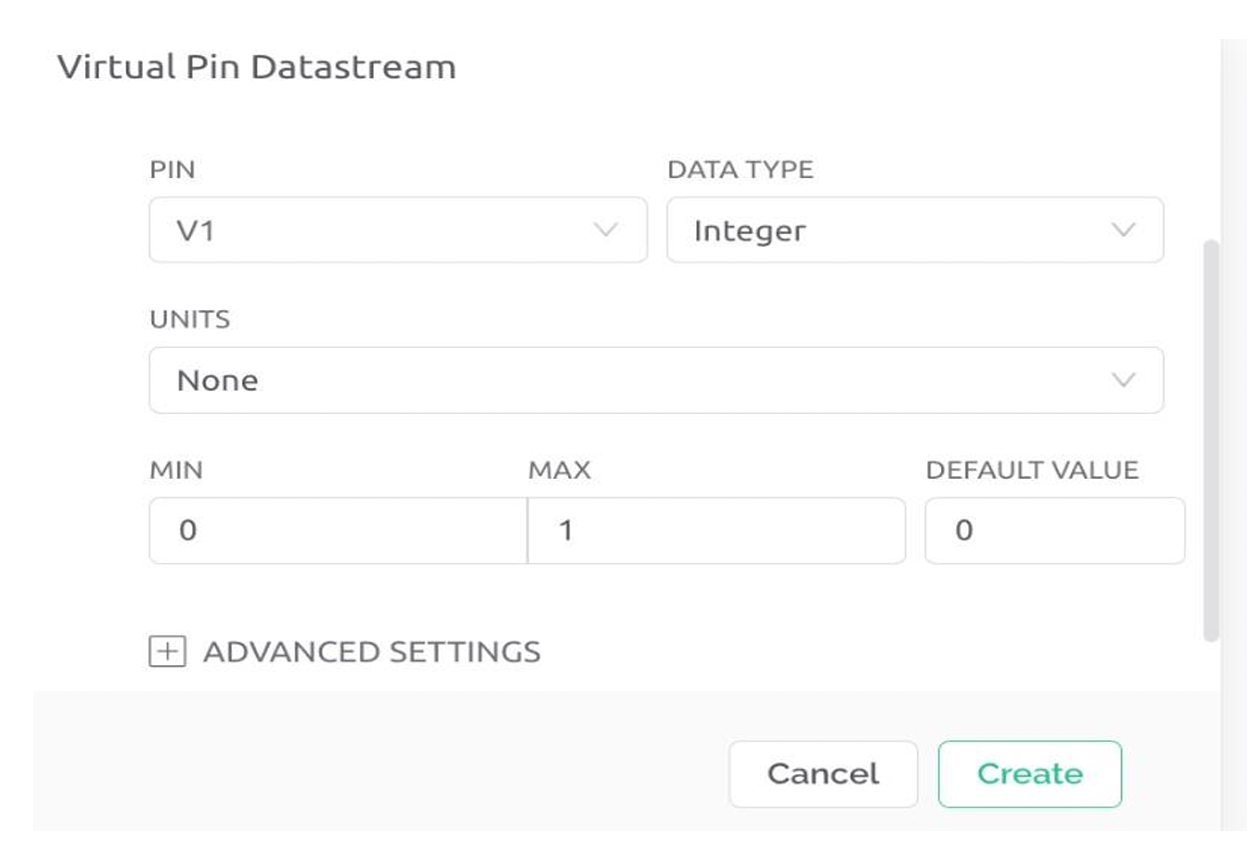Focus the MAX value input field
Viewport: 1254px width, 868px height.
click(716, 530)
